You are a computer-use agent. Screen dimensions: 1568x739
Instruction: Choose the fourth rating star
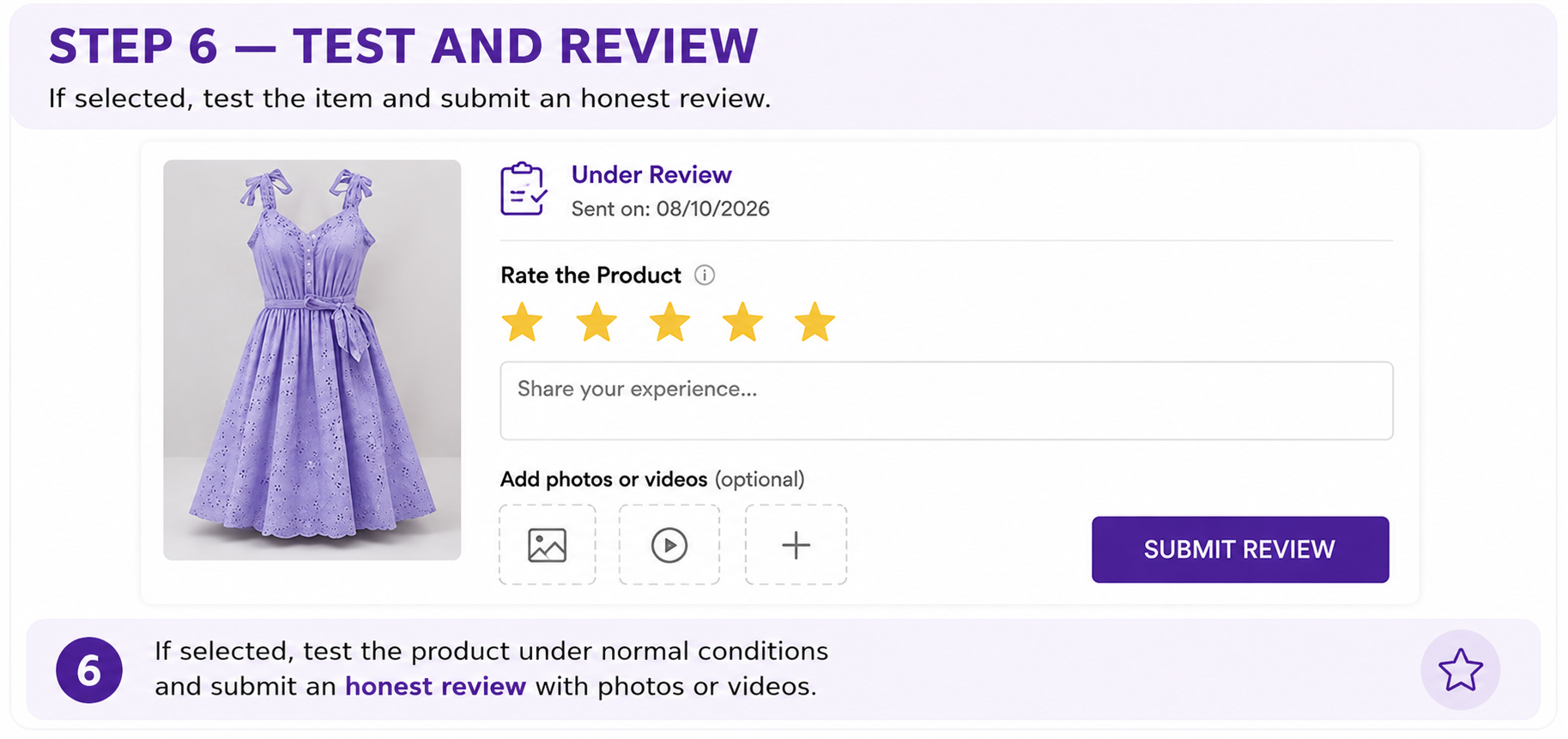[x=742, y=323]
